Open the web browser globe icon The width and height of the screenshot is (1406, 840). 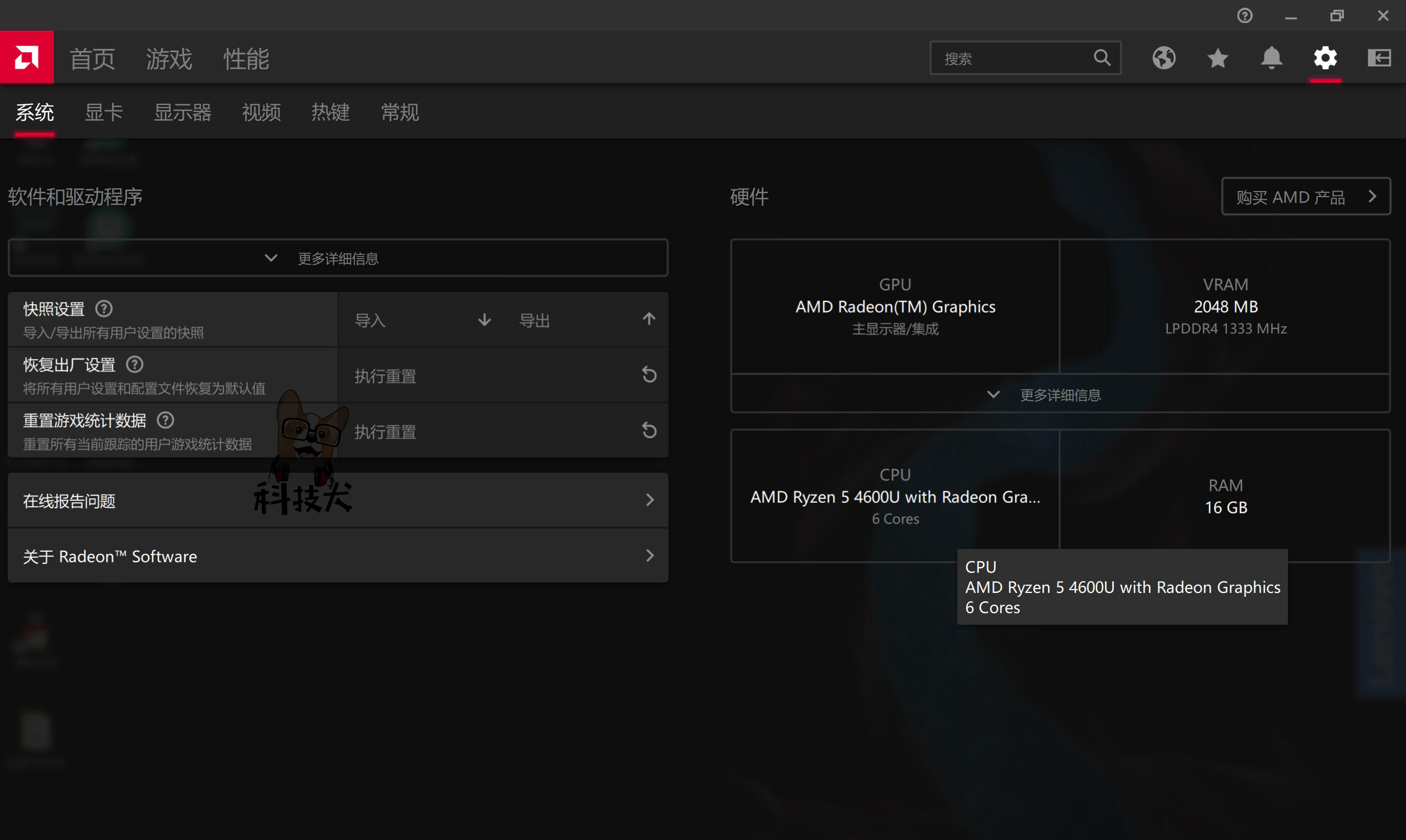[x=1164, y=58]
